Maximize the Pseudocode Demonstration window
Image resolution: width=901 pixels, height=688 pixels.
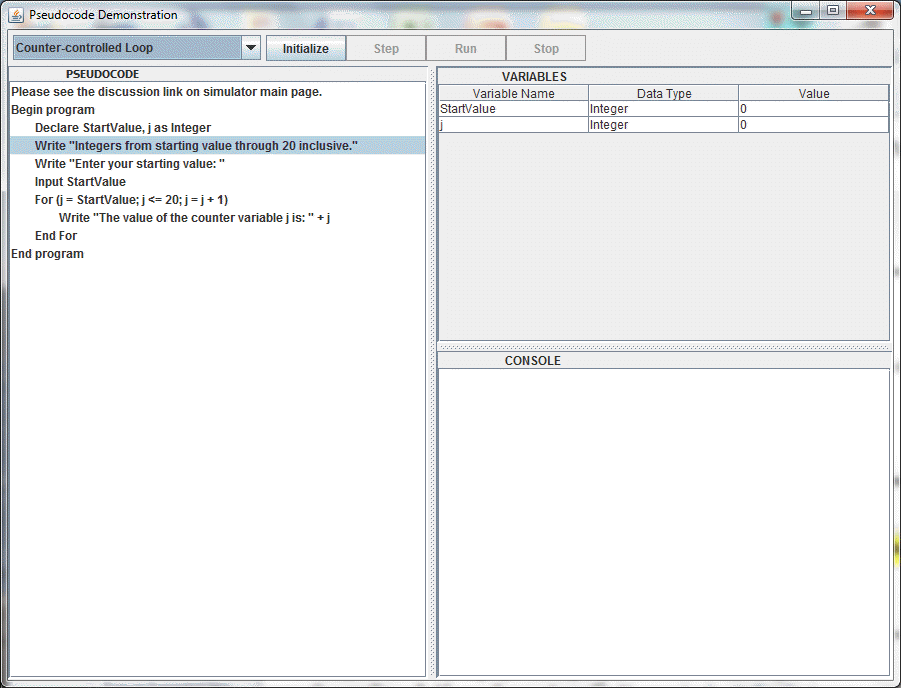[832, 11]
